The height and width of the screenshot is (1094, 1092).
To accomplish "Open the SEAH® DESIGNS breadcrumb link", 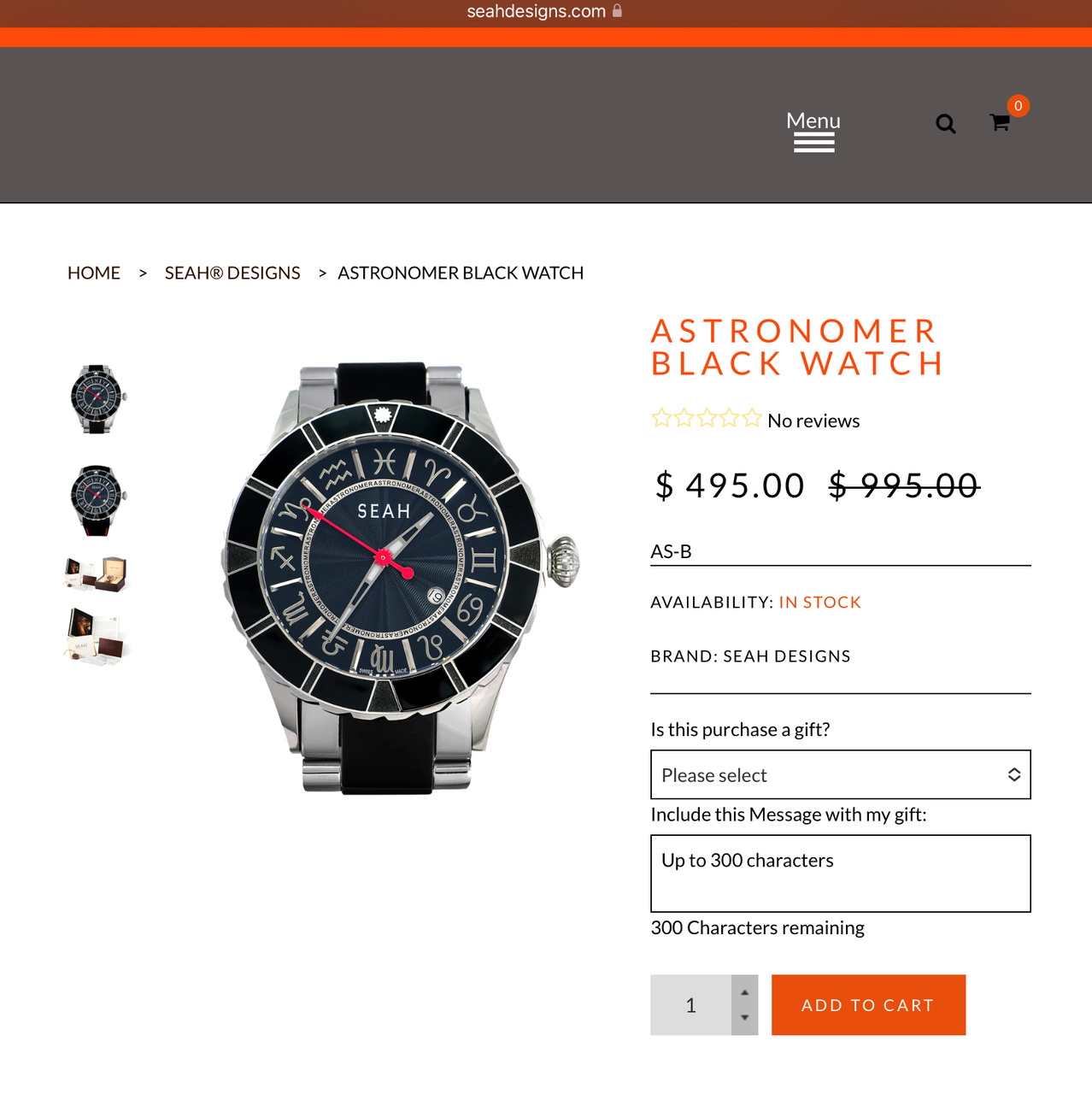I will coord(232,273).
